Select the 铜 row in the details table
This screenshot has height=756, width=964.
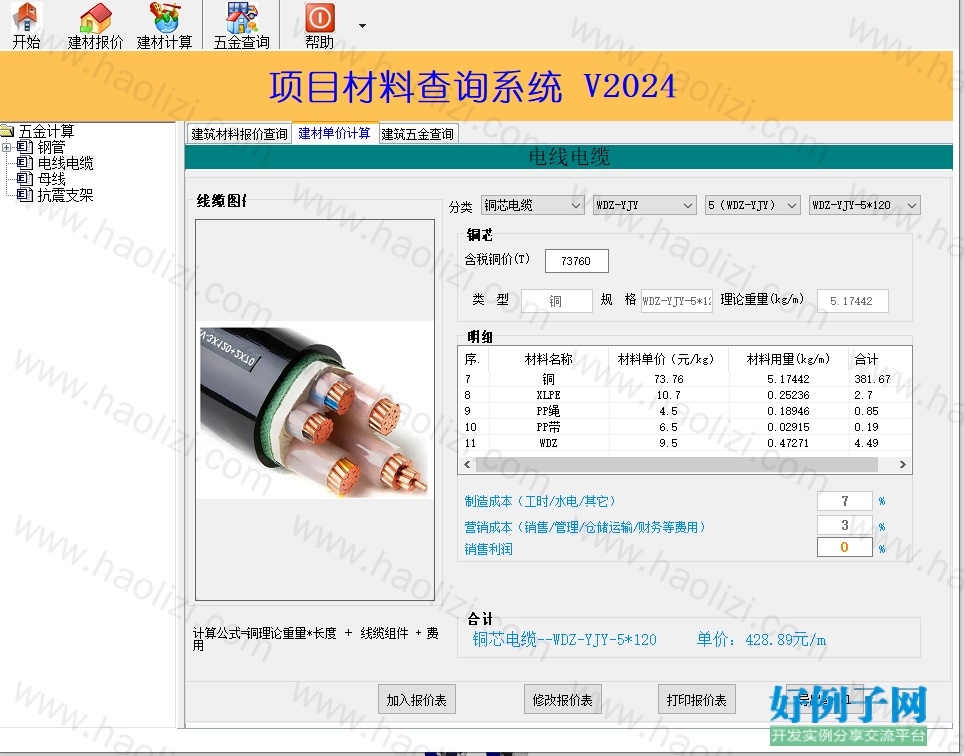(684, 379)
